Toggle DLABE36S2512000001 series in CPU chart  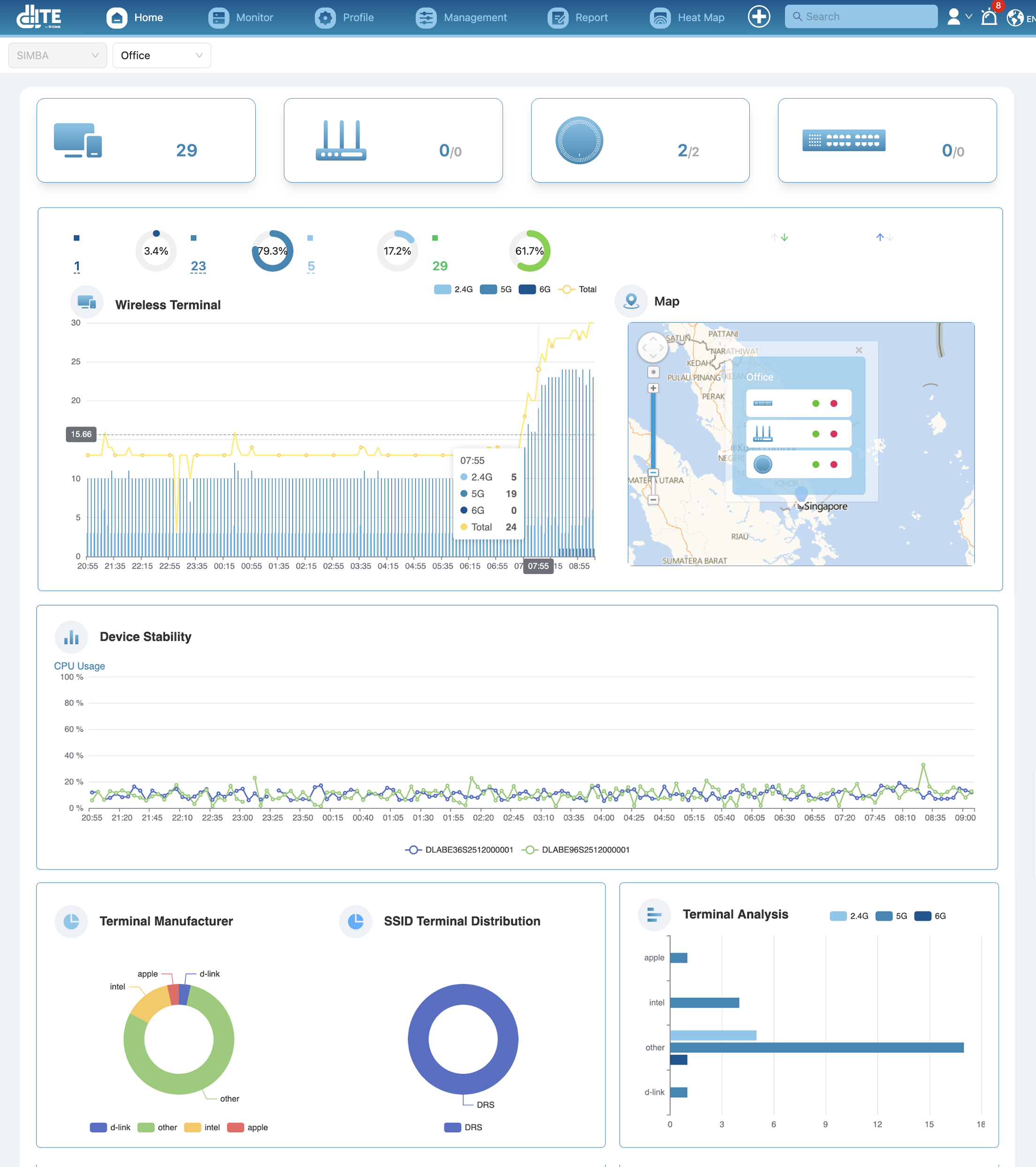459,850
